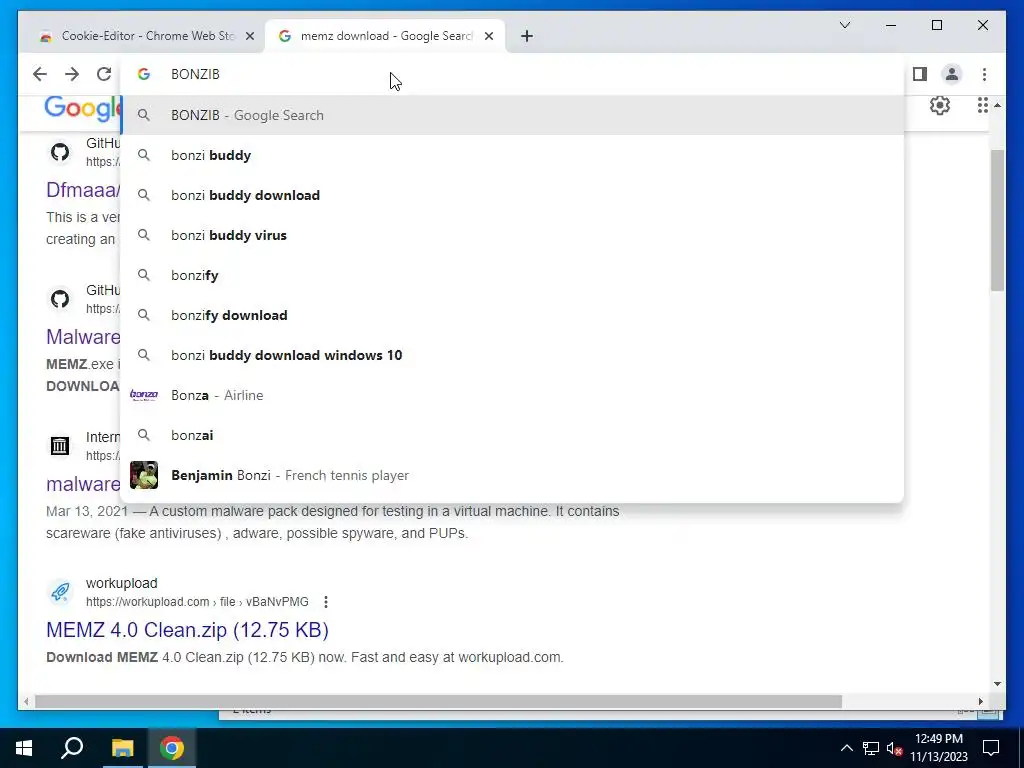Screen dimensions: 1024x768
Task: Pick the 'bonzify download' suggestion
Action: click(x=513, y=315)
